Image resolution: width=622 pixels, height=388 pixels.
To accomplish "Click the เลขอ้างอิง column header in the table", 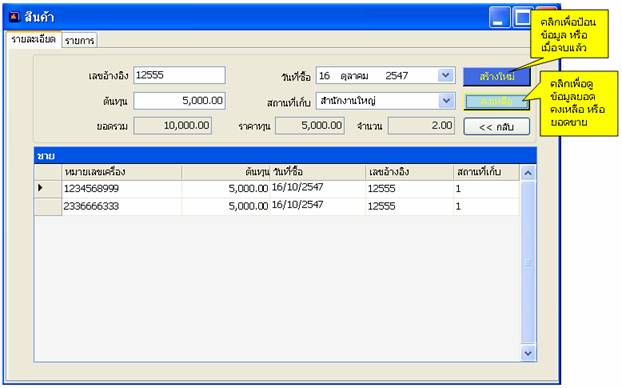I will pyautogui.click(x=409, y=172).
